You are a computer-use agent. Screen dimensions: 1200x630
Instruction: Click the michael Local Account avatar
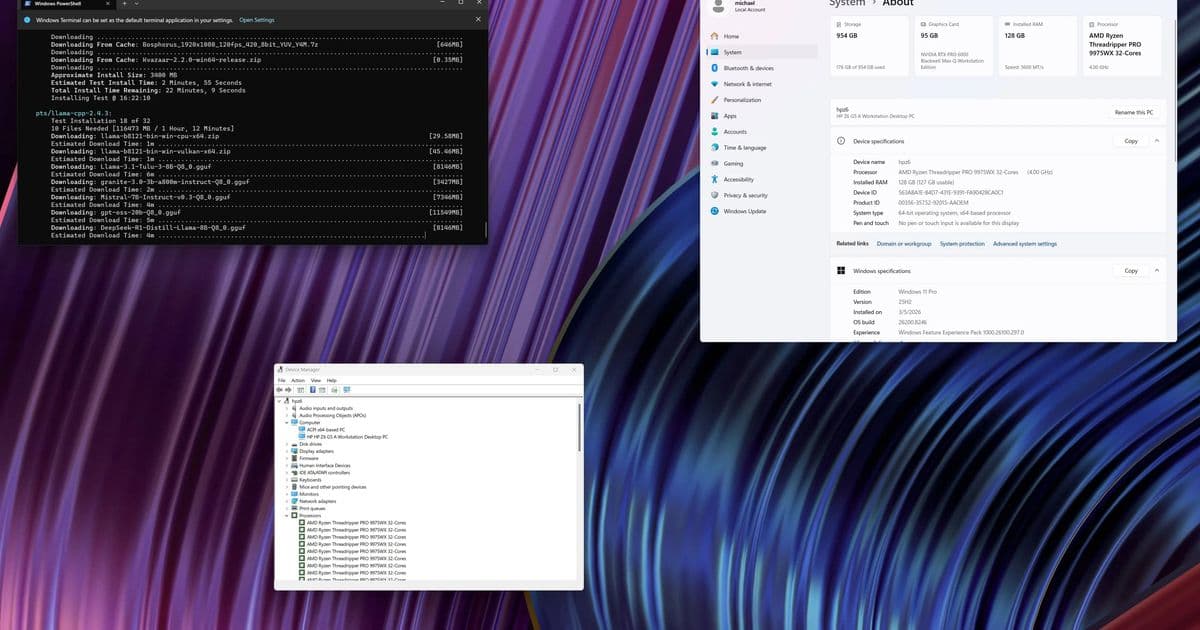click(717, 8)
